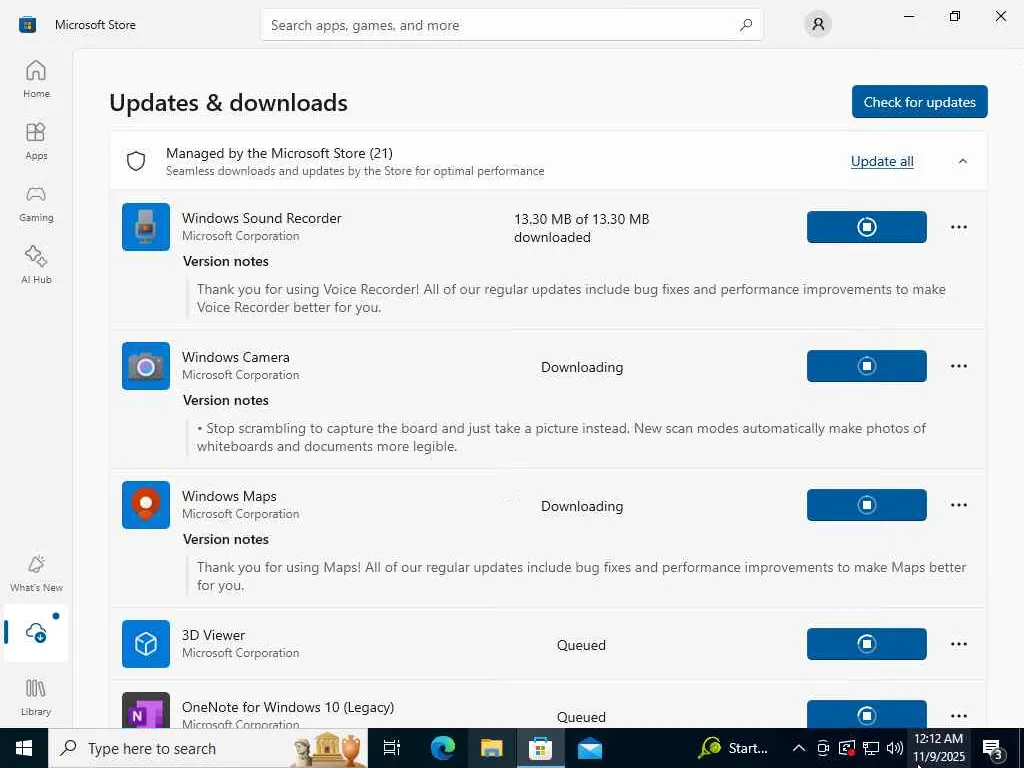The image size is (1024, 768).
Task: Stop the Windows Maps download
Action: 867,505
